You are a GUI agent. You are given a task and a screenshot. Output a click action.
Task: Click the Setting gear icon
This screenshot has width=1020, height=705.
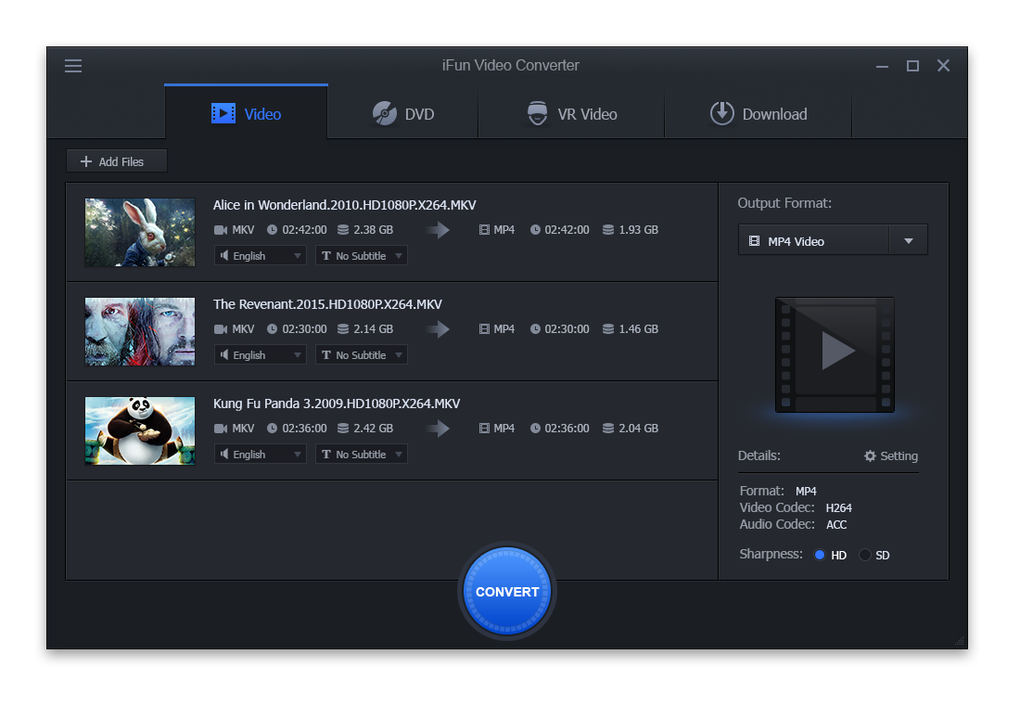click(870, 456)
